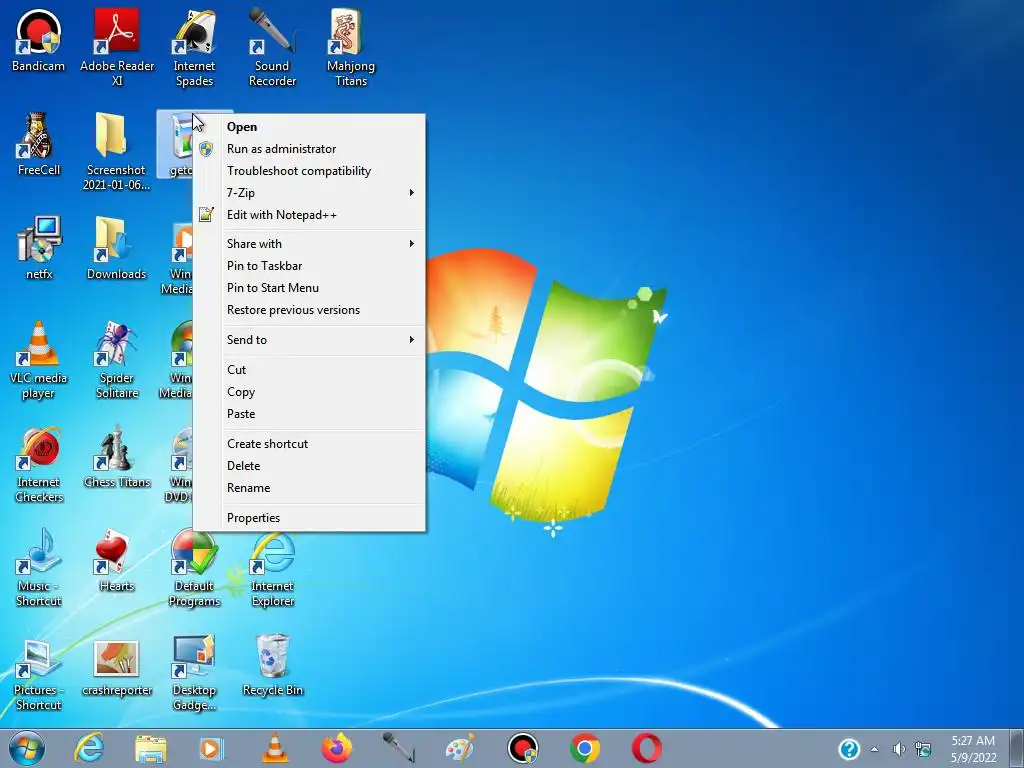Open Windows Media Player from the taskbar
The height and width of the screenshot is (768, 1024).
point(212,748)
